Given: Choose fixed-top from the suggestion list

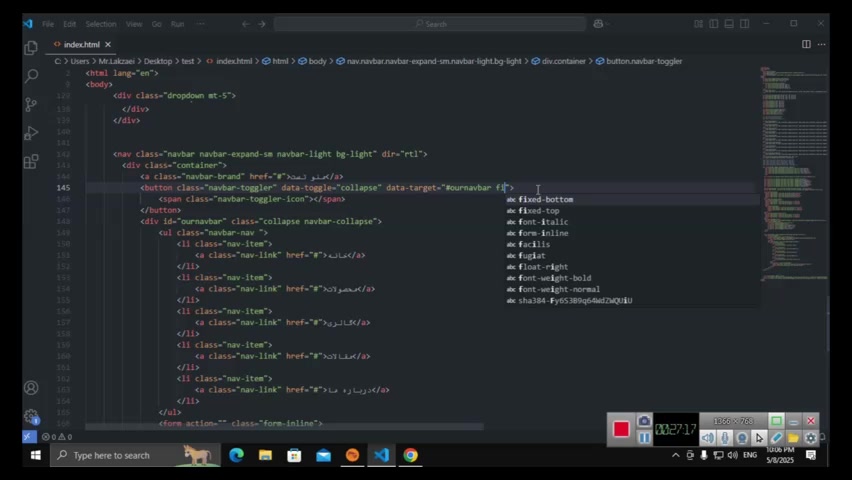Looking at the screenshot, I should [x=632, y=211].
